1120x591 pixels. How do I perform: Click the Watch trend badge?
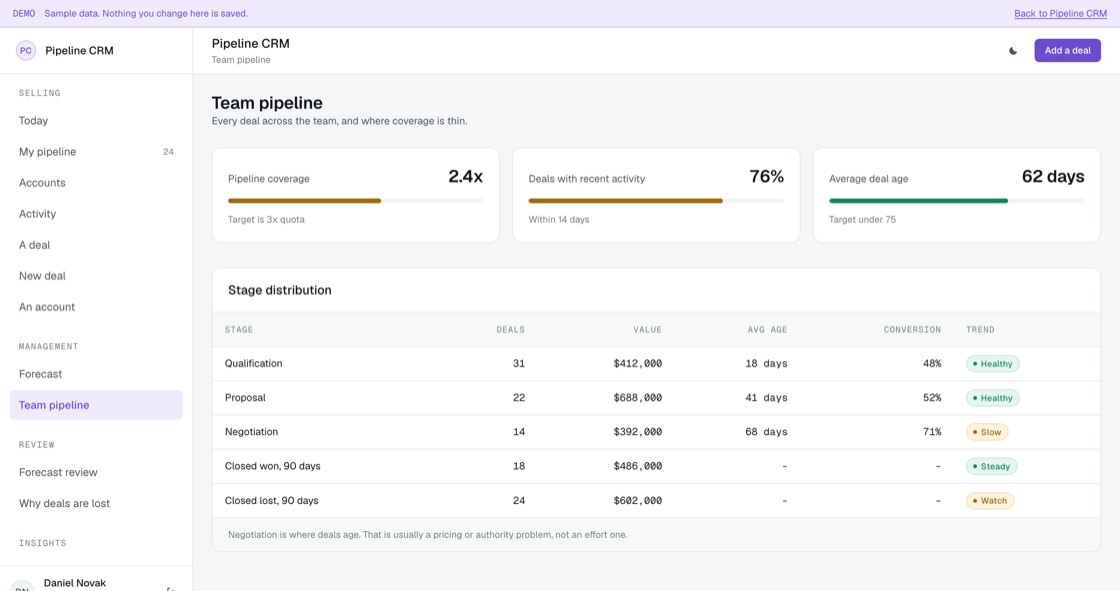tap(989, 501)
